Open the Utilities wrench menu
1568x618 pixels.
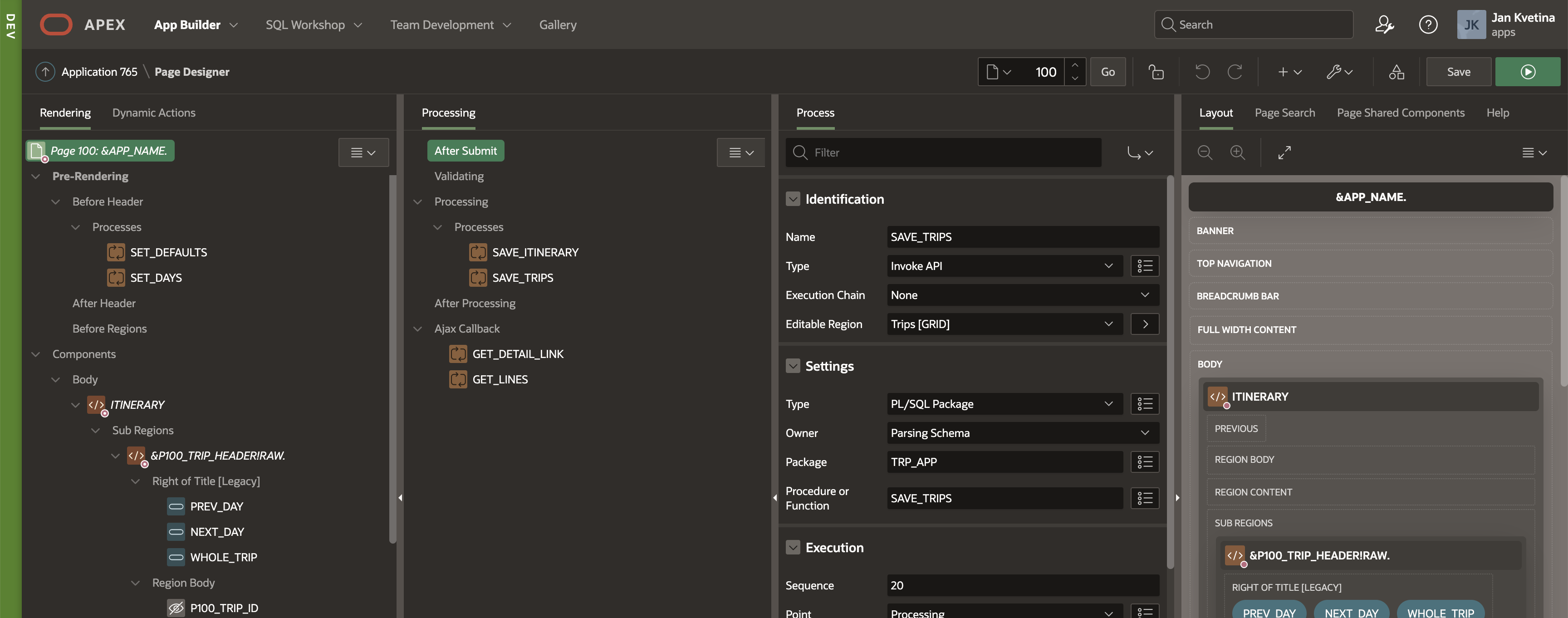(x=1338, y=72)
